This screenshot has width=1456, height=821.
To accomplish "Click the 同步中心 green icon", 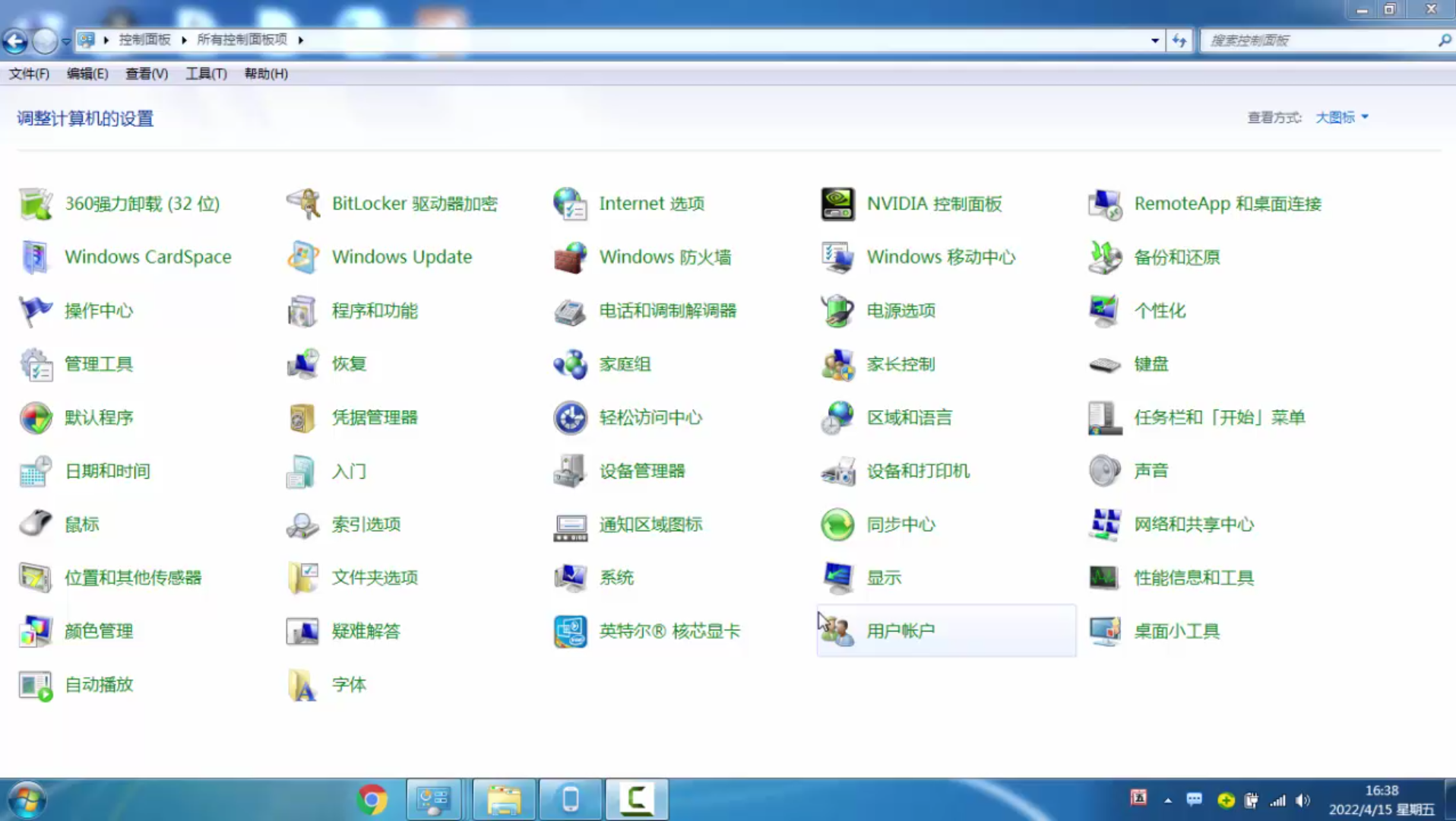I will [838, 525].
